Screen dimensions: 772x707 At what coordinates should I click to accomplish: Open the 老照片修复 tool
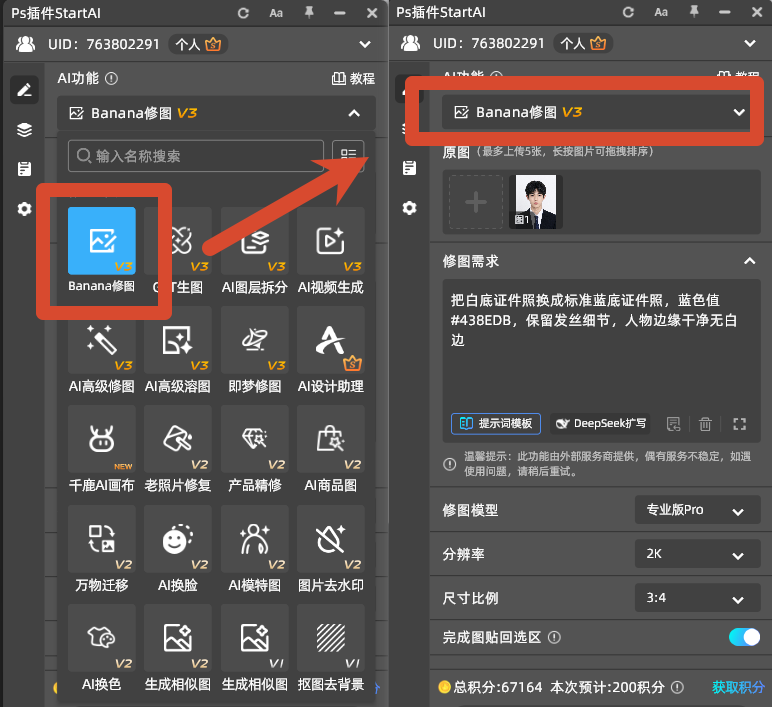[x=178, y=439]
